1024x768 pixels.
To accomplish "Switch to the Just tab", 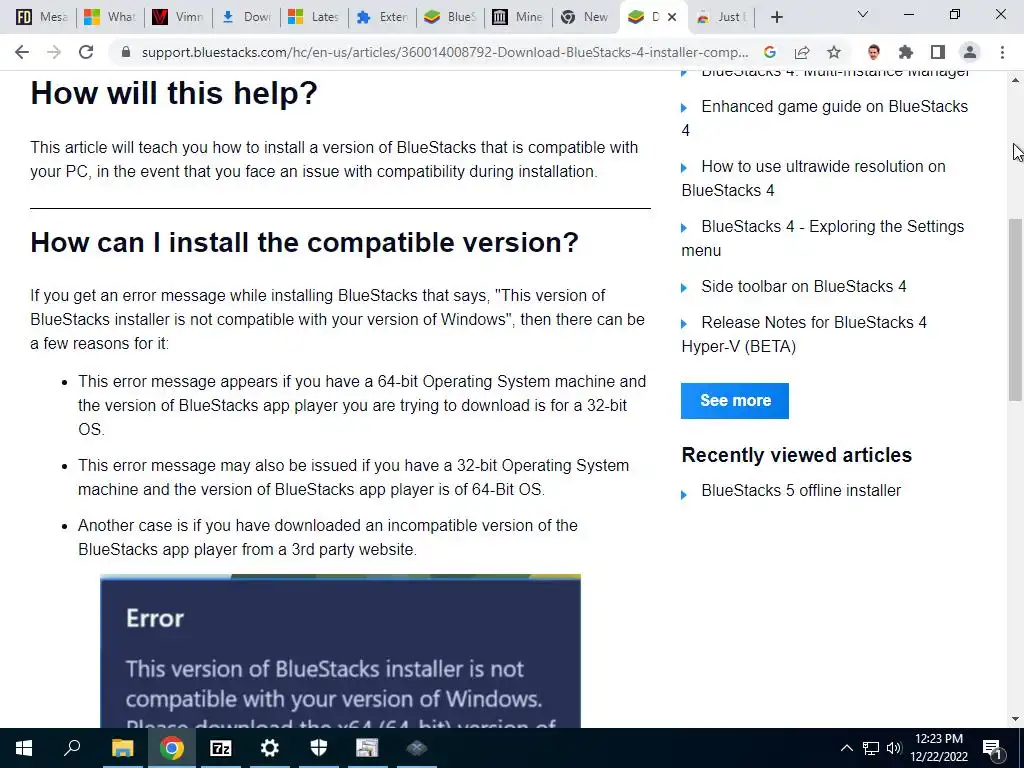I will [x=721, y=17].
